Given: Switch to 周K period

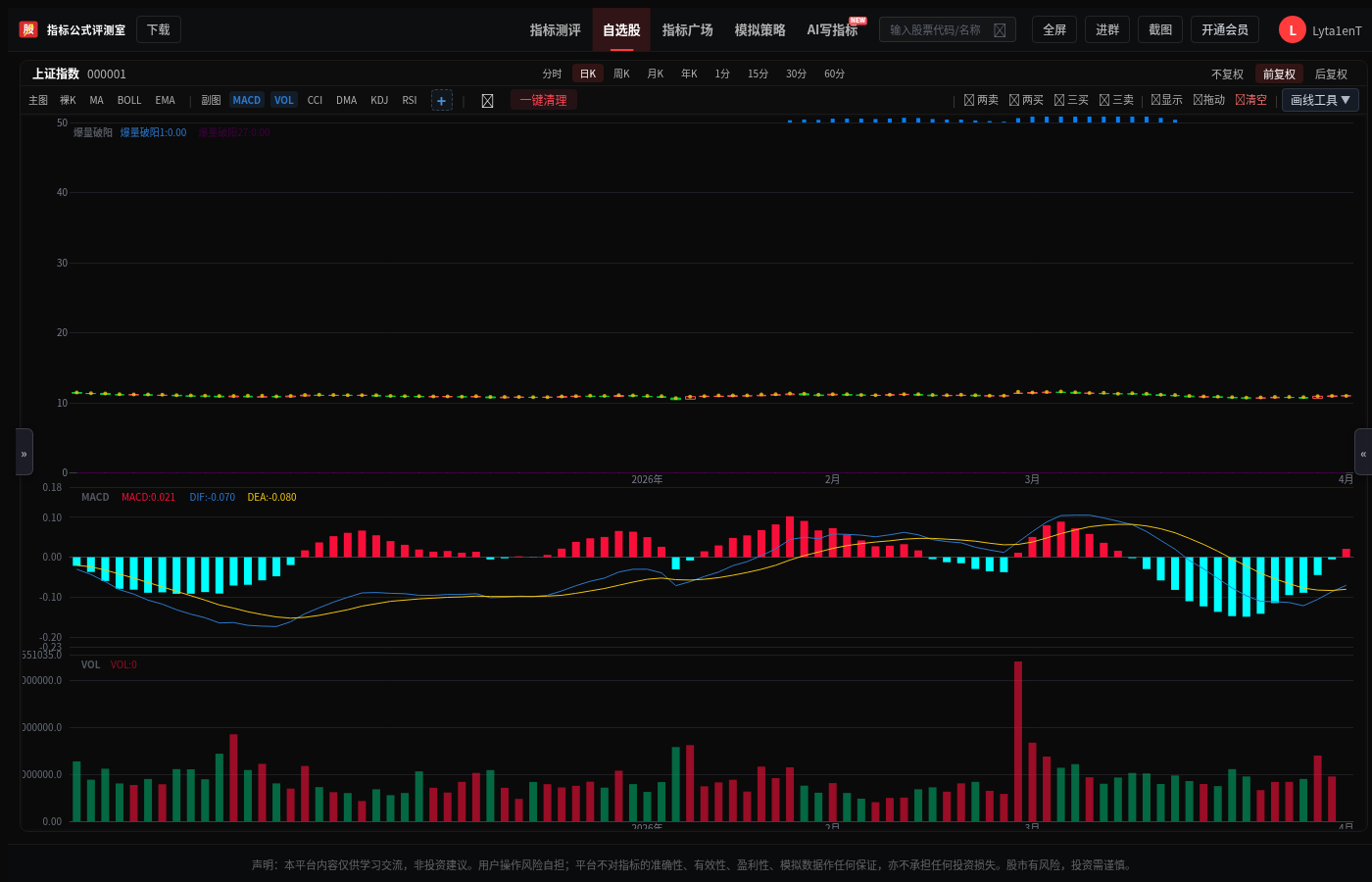Looking at the screenshot, I should pos(621,73).
